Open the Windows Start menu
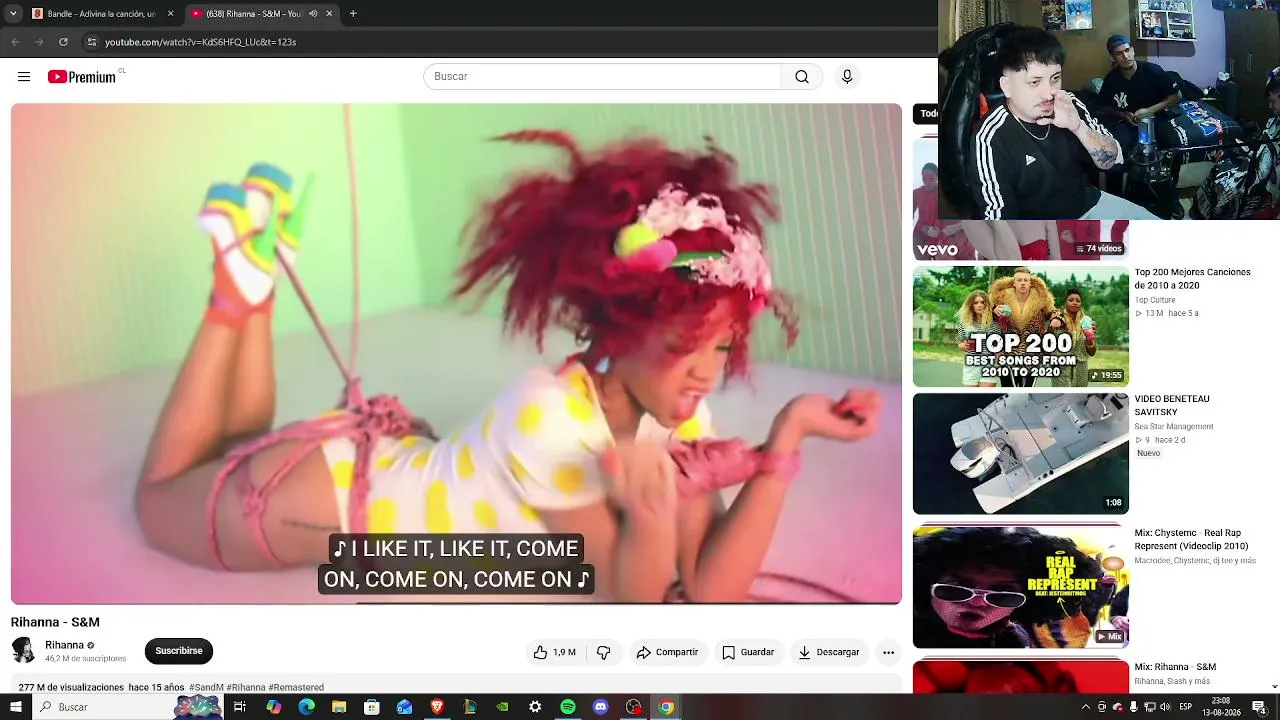 click(16, 707)
